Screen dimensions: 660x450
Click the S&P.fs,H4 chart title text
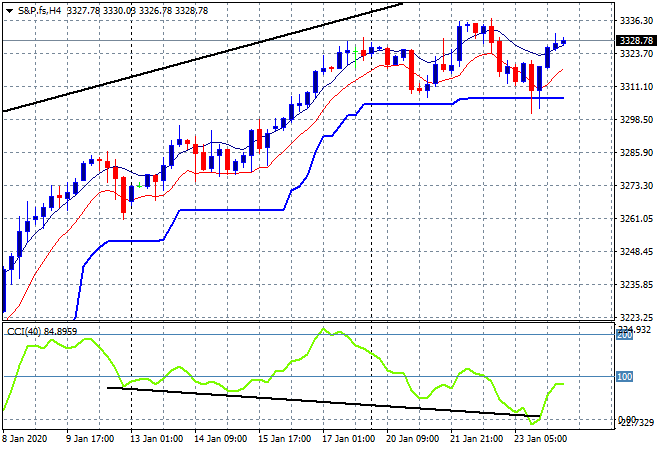[x=39, y=11]
